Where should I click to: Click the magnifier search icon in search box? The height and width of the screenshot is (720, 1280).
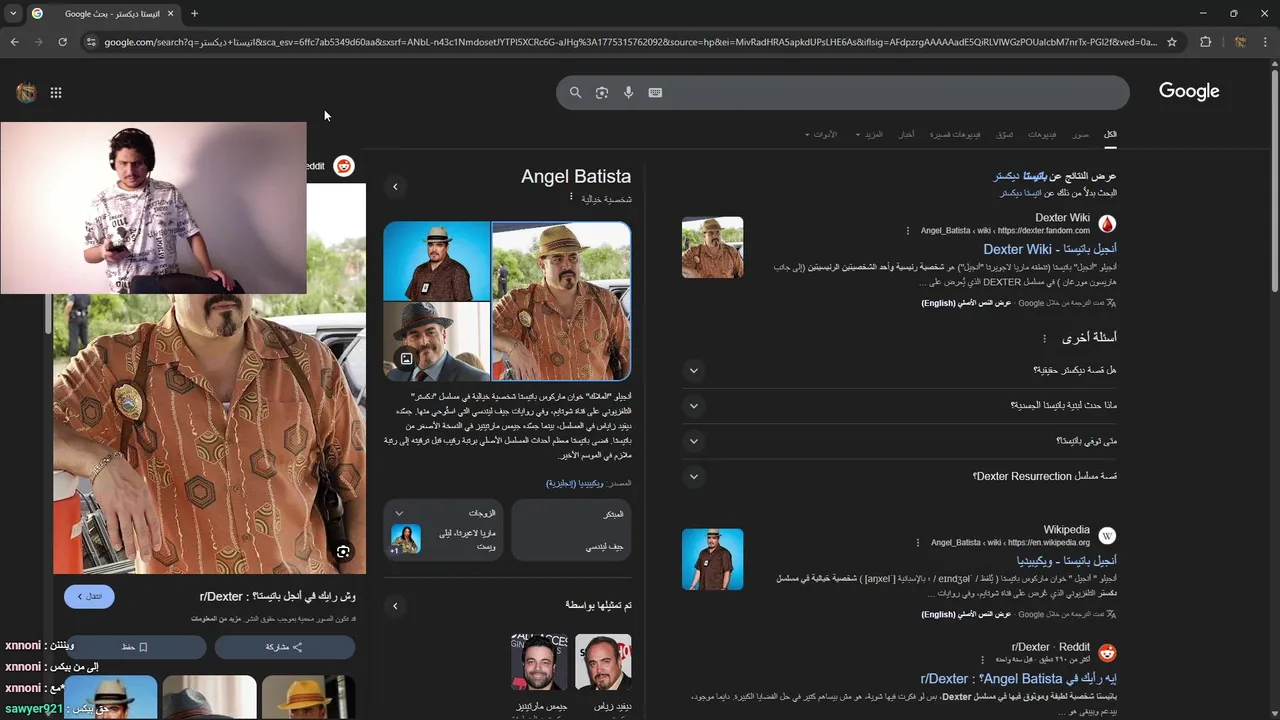(575, 92)
